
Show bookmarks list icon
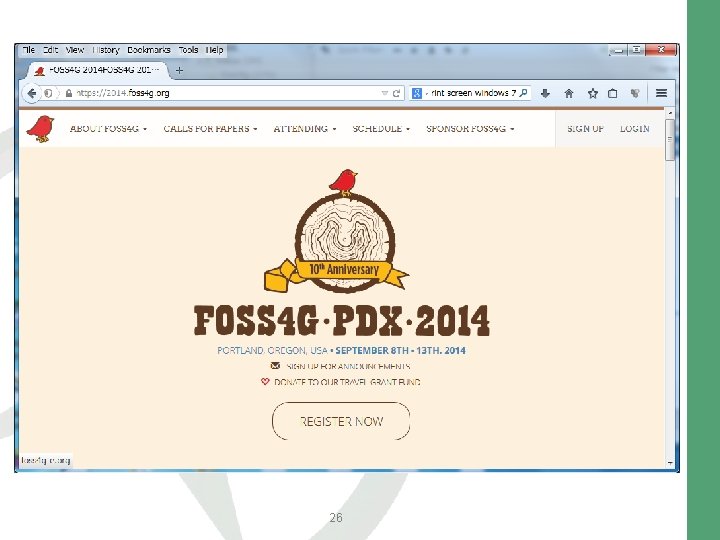(613, 93)
